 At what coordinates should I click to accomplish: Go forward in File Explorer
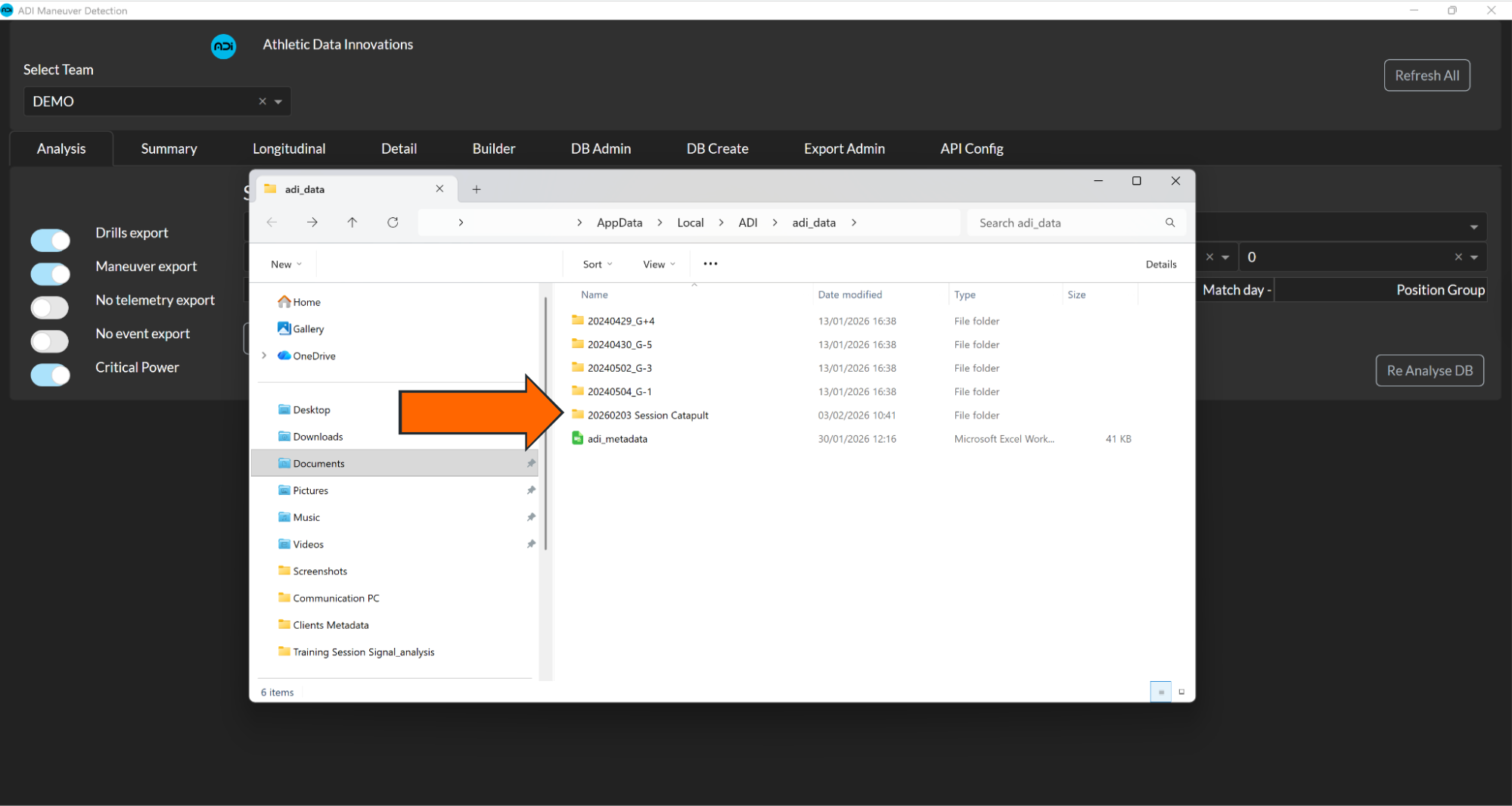tap(312, 222)
